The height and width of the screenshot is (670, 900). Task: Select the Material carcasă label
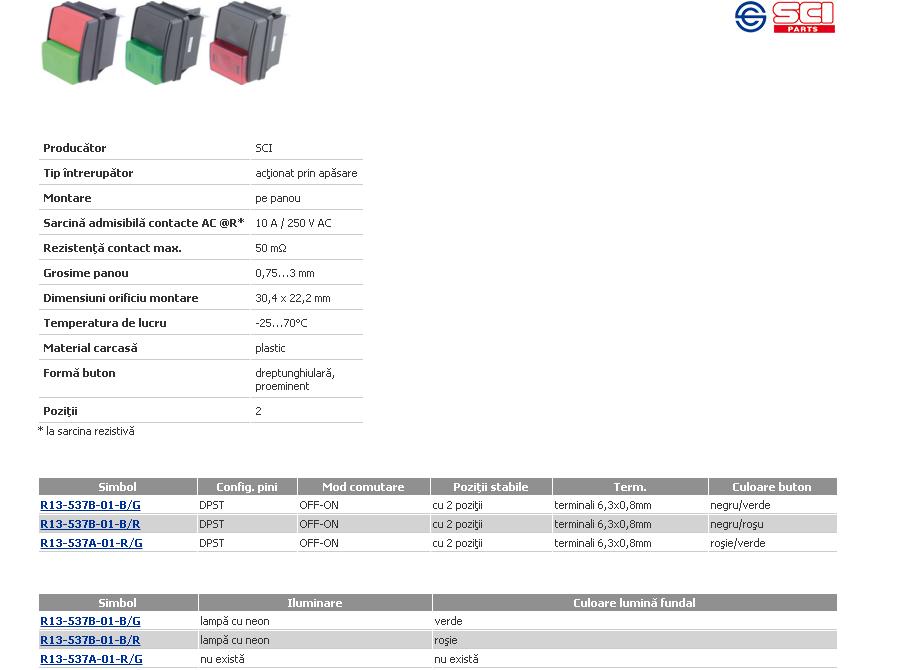pyautogui.click(x=90, y=348)
